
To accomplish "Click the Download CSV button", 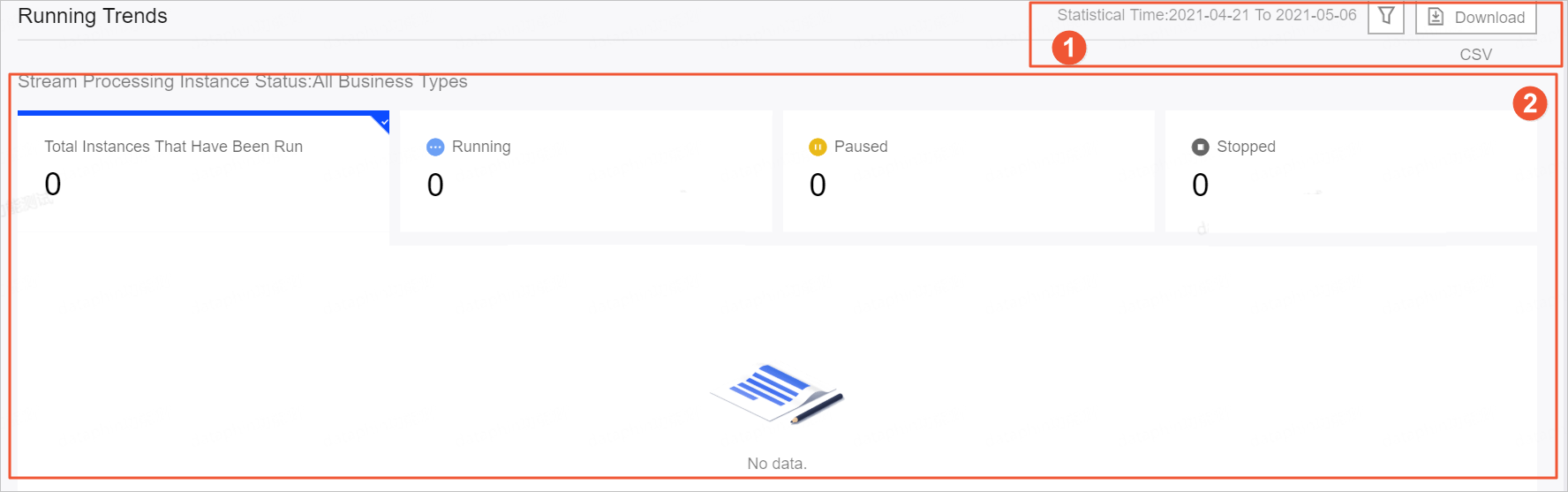I will click(x=1475, y=17).
